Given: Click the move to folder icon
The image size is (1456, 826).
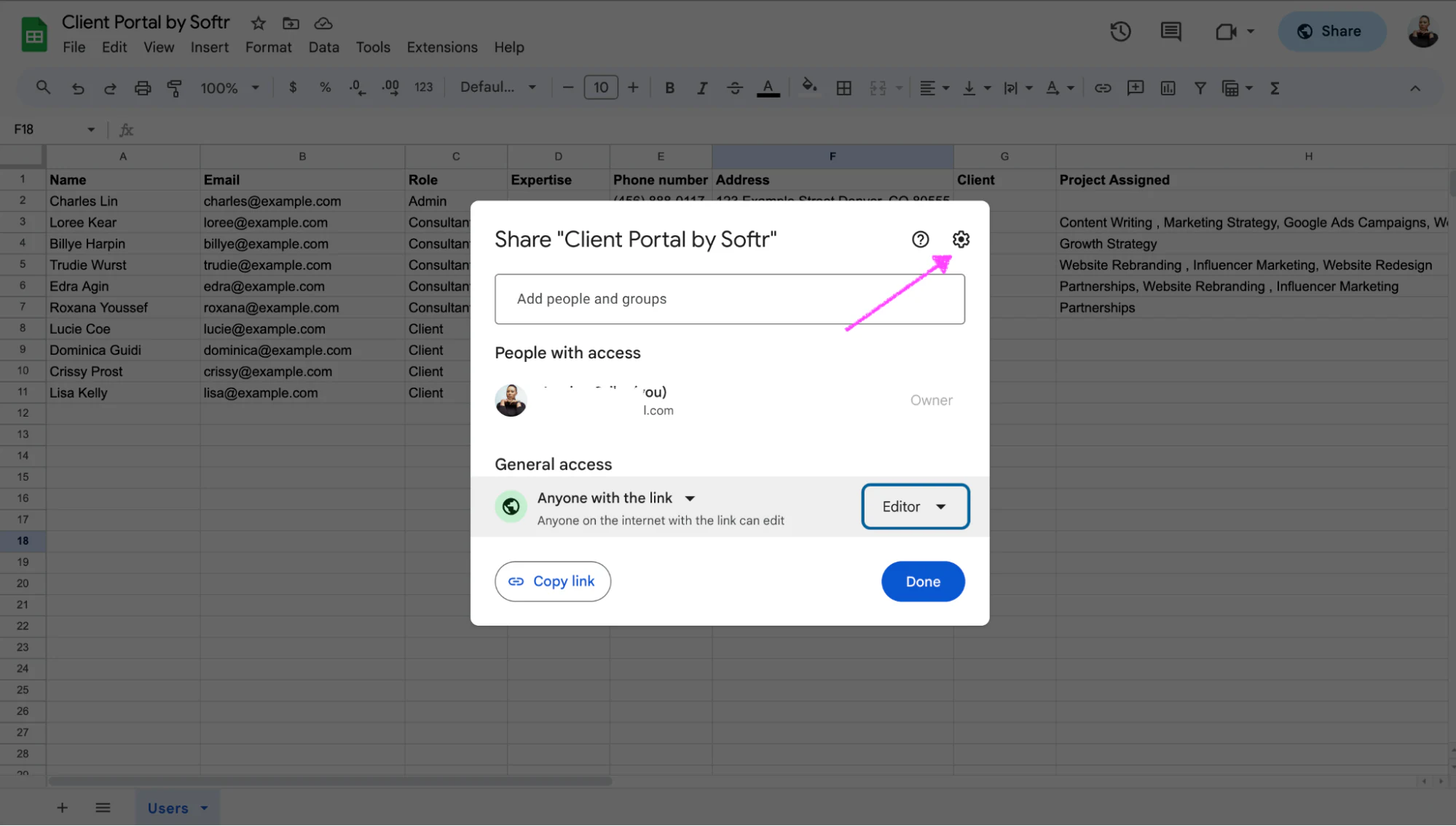Looking at the screenshot, I should tap(291, 23).
